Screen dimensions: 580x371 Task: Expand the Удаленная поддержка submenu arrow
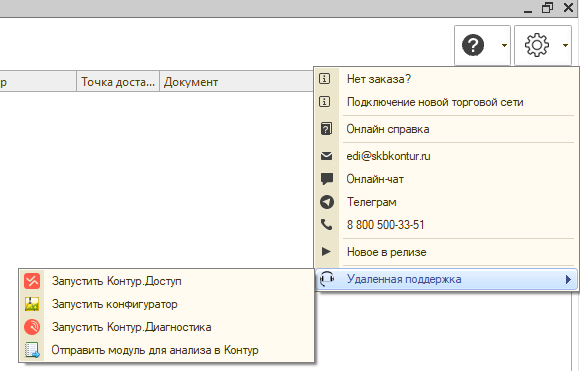[569, 279]
